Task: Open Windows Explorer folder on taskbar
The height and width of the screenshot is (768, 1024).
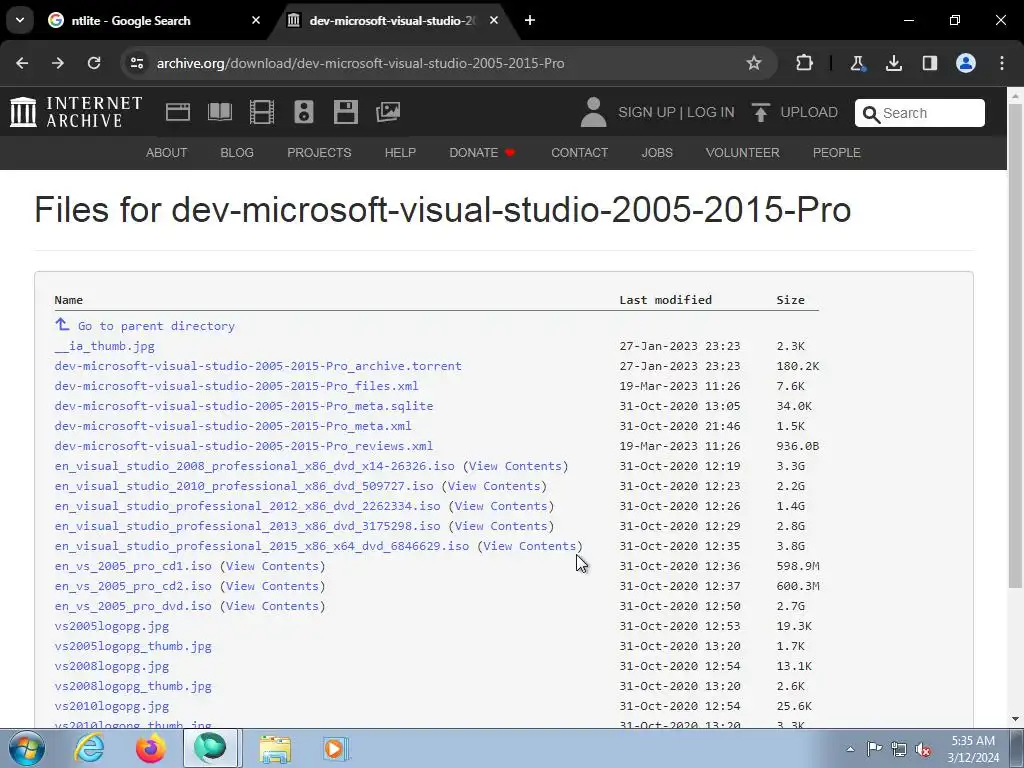Action: point(275,748)
